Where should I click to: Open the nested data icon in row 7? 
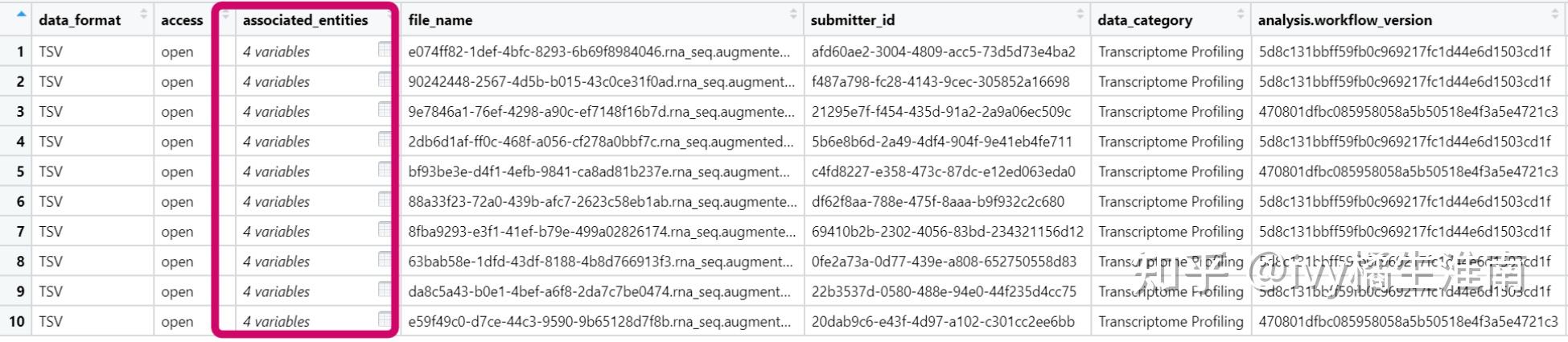coord(385,229)
